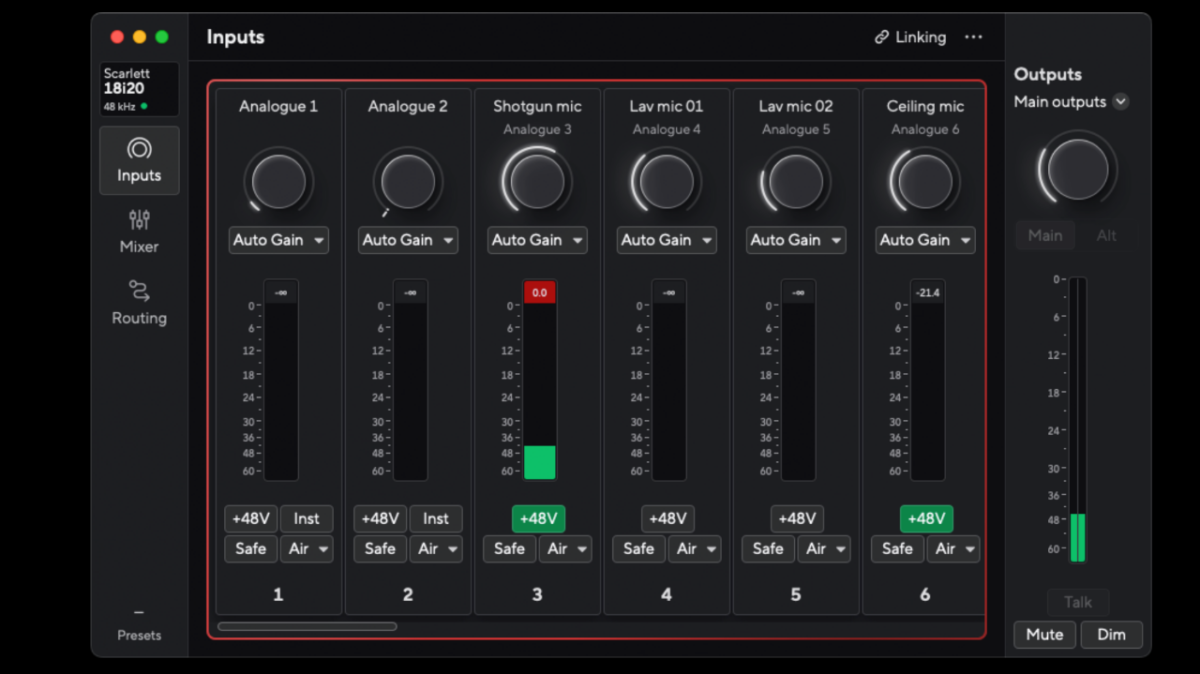Expand the Main outputs selector chevron

click(x=1121, y=102)
